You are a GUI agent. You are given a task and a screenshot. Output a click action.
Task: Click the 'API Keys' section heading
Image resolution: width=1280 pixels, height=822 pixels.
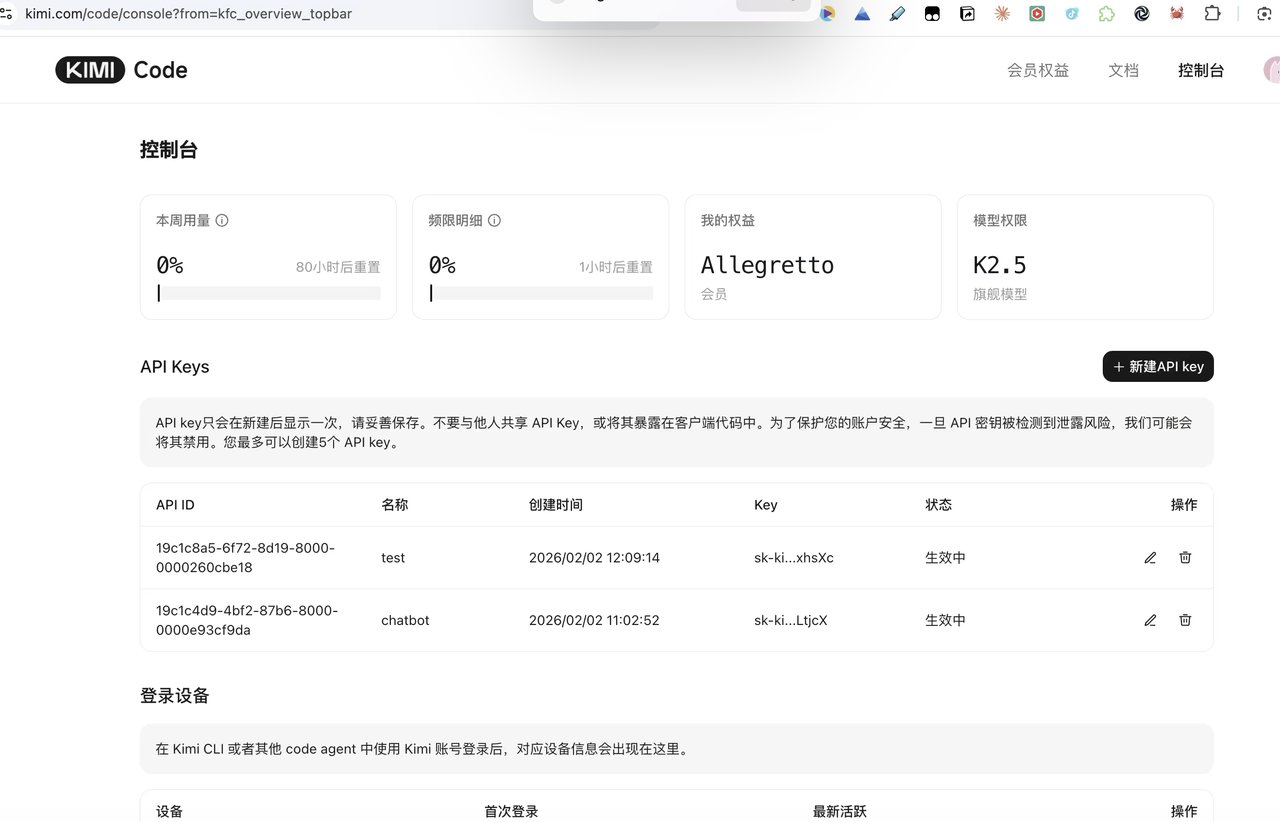click(x=175, y=367)
